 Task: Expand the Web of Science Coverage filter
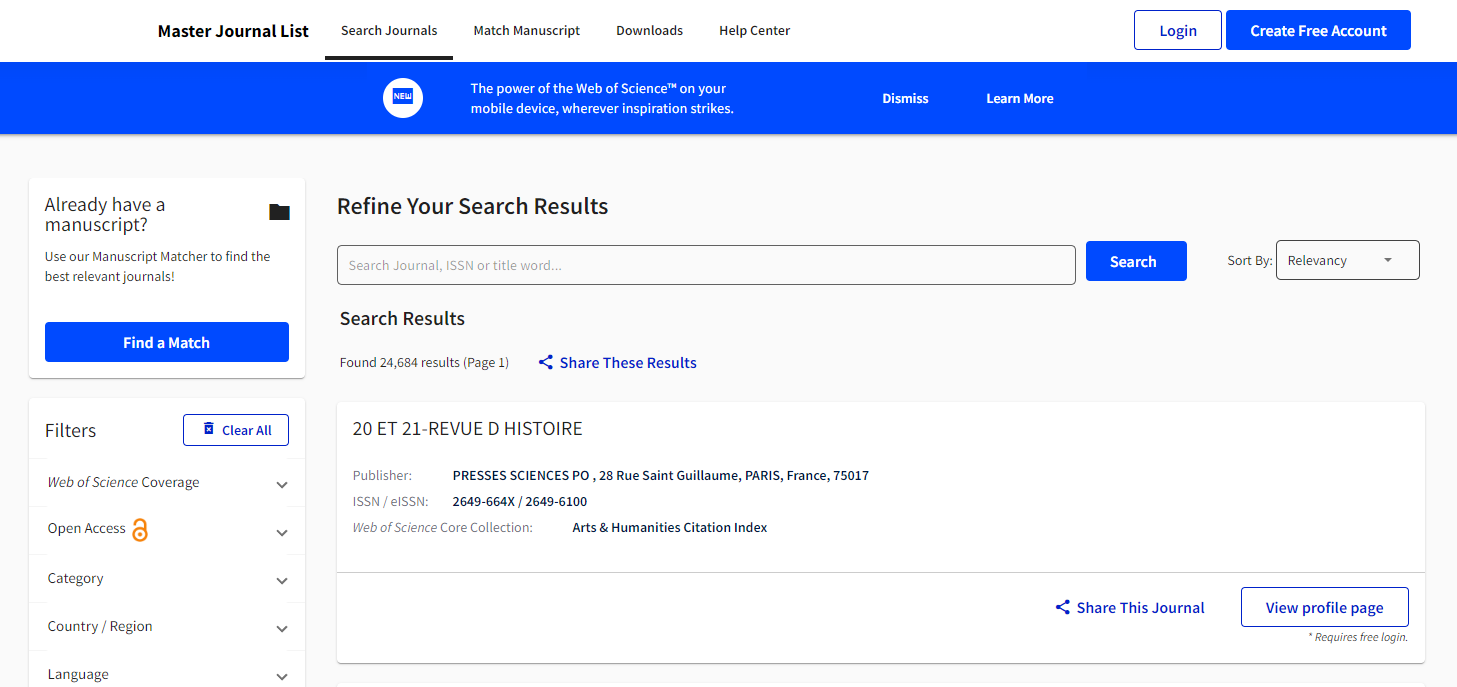pos(167,482)
